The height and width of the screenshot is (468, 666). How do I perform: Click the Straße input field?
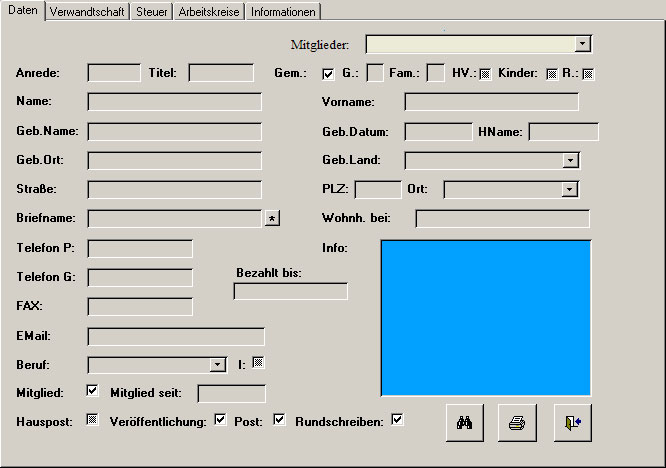click(x=175, y=189)
